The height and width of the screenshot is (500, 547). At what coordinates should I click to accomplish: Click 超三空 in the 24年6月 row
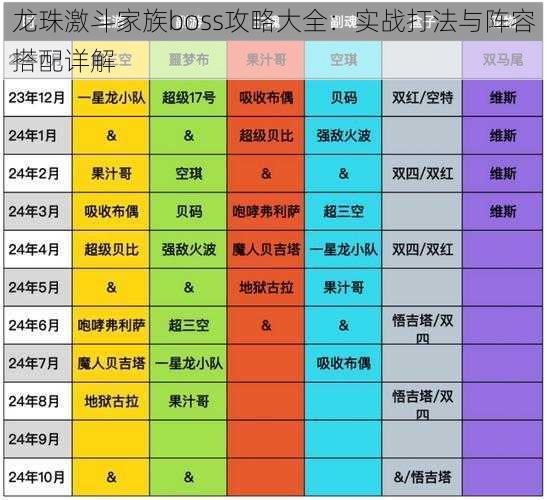[189, 326]
